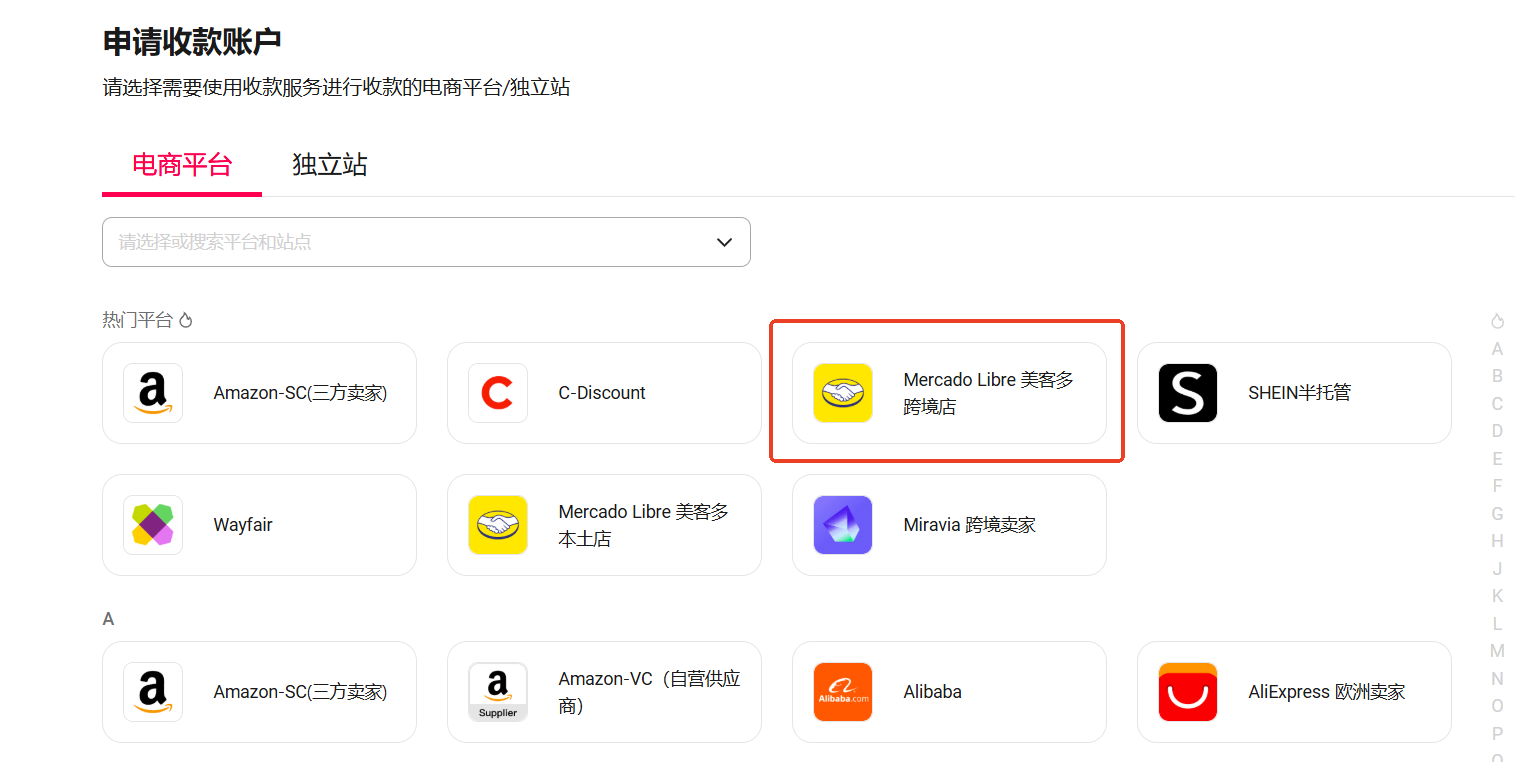Click the flame icon beside 热门平台 heading
This screenshot has width=1538, height=762.
point(185,320)
